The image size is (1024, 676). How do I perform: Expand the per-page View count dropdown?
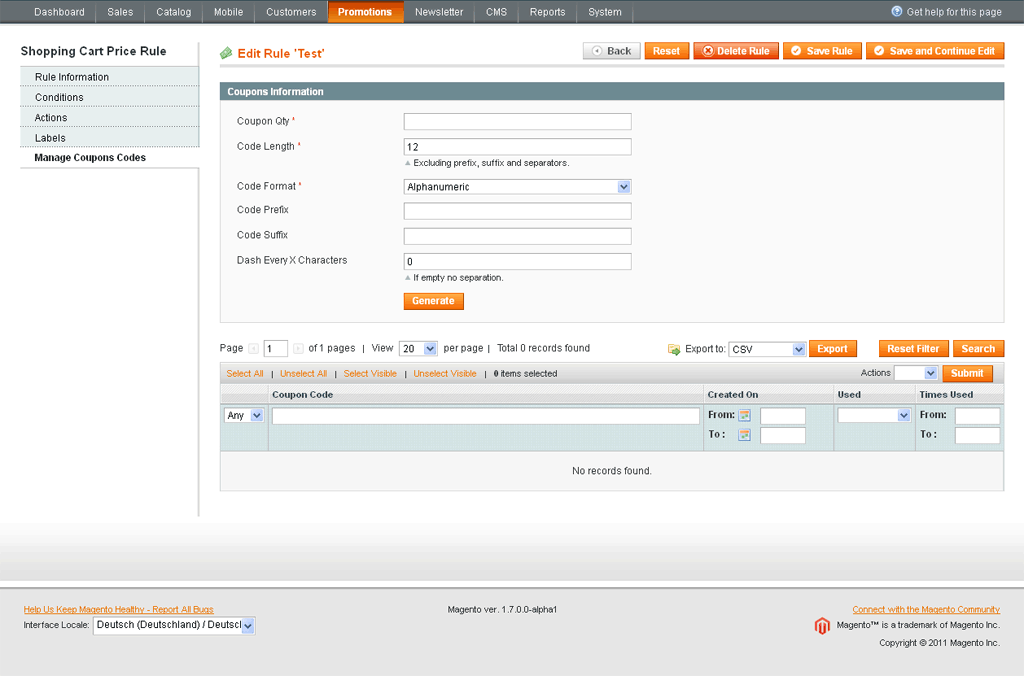418,349
